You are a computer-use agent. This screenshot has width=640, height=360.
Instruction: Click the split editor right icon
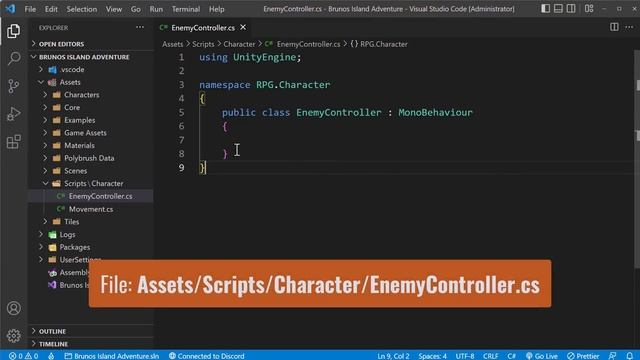click(x=614, y=27)
